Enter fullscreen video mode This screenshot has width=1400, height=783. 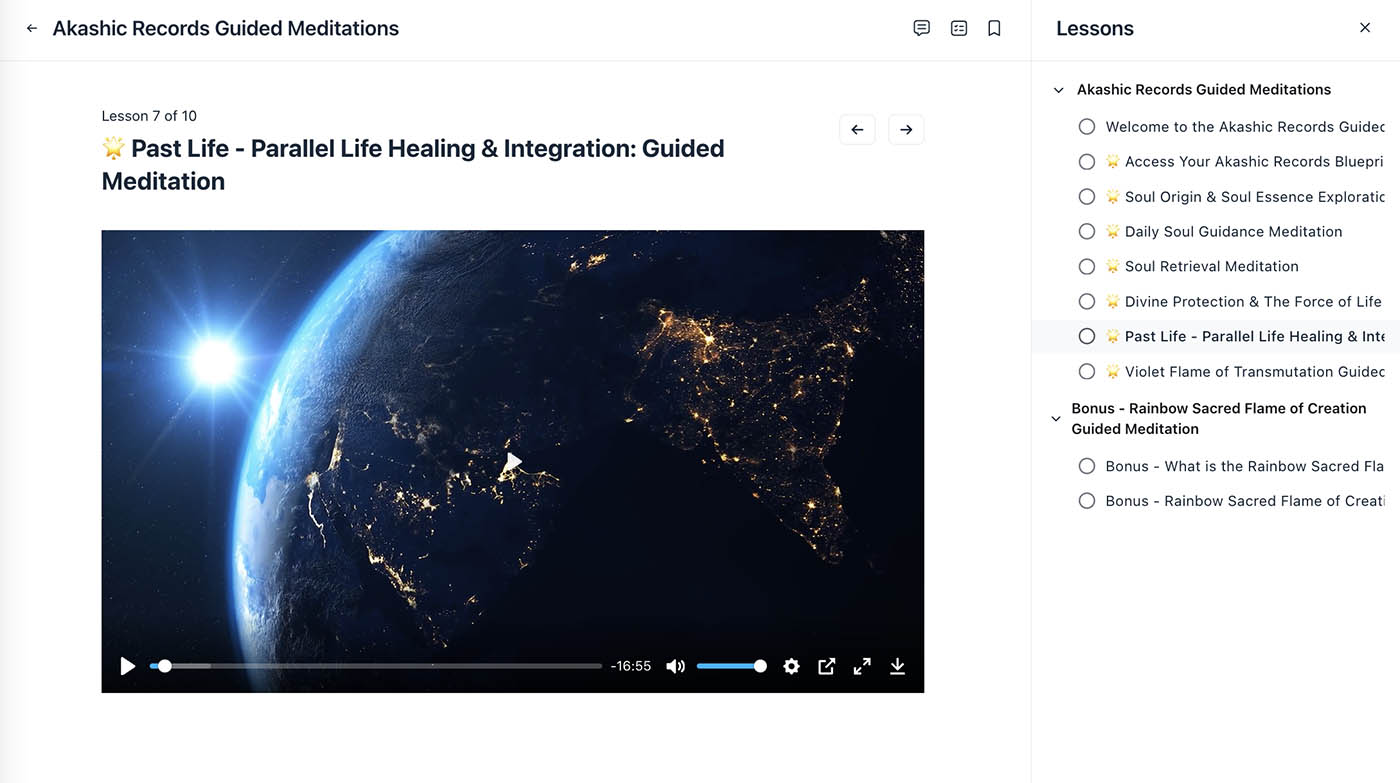click(x=862, y=666)
